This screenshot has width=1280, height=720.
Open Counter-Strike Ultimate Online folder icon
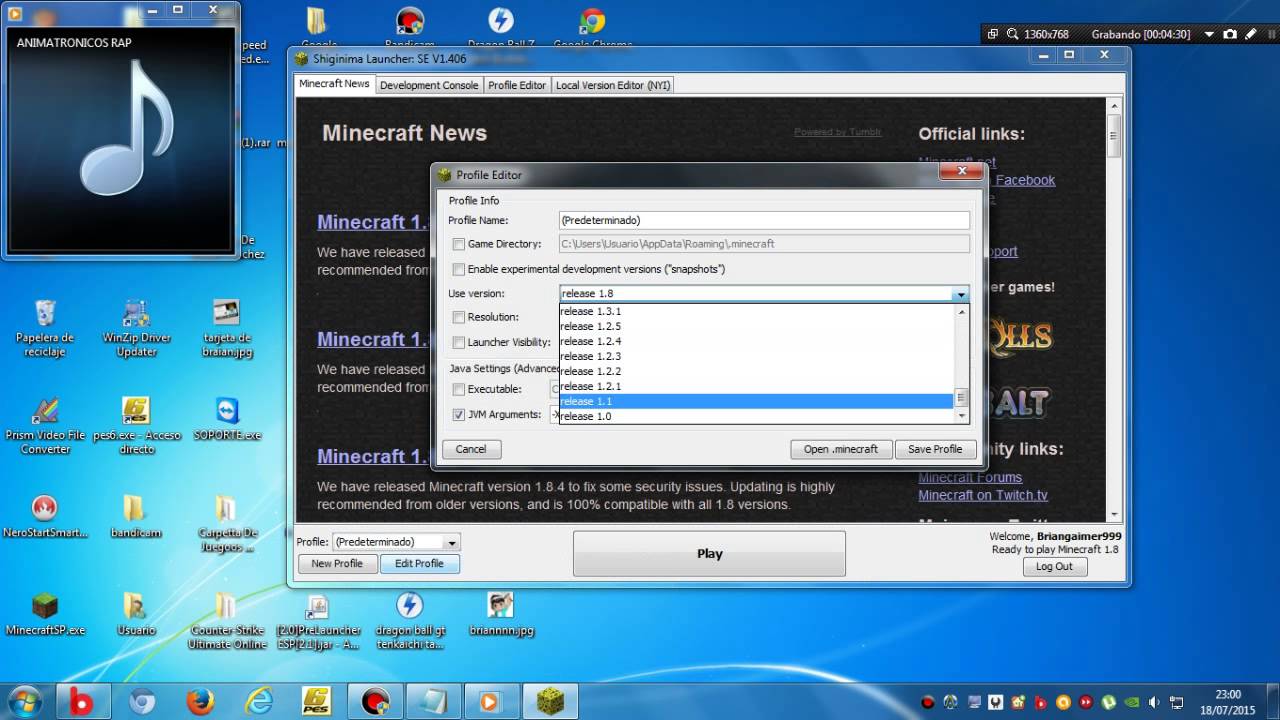point(226,621)
